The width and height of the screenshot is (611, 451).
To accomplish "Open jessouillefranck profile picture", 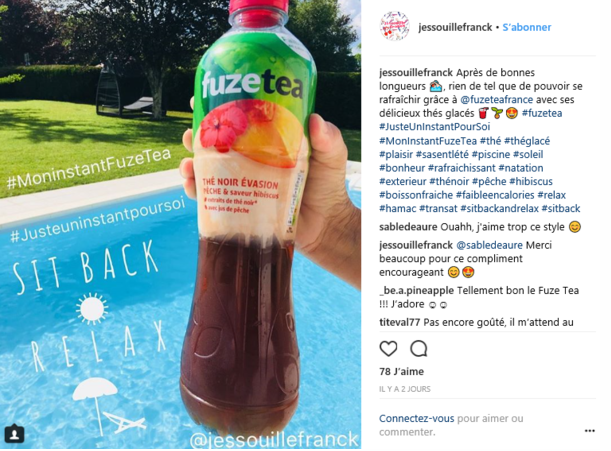I will coord(394,27).
